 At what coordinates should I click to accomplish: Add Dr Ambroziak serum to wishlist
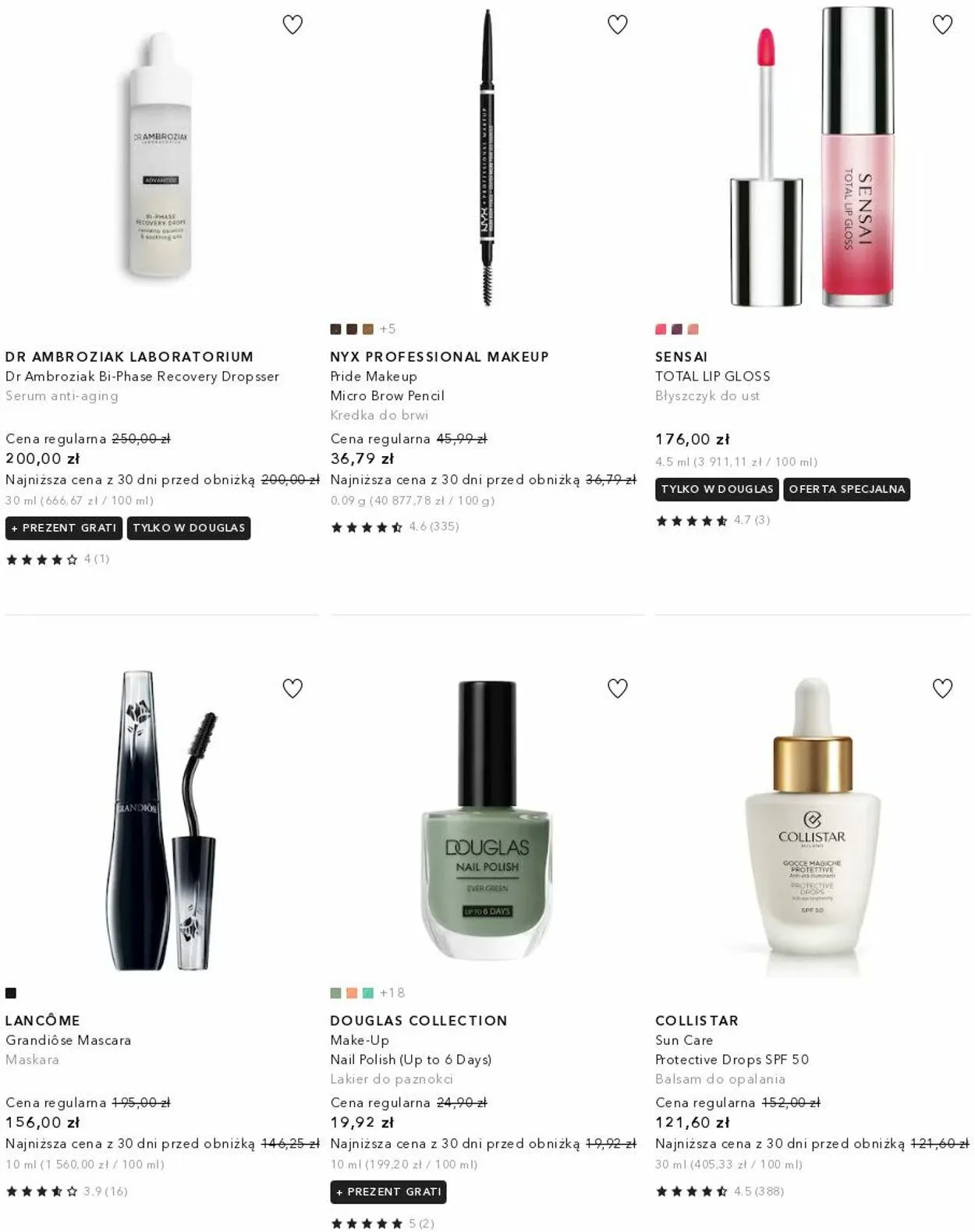(x=292, y=25)
